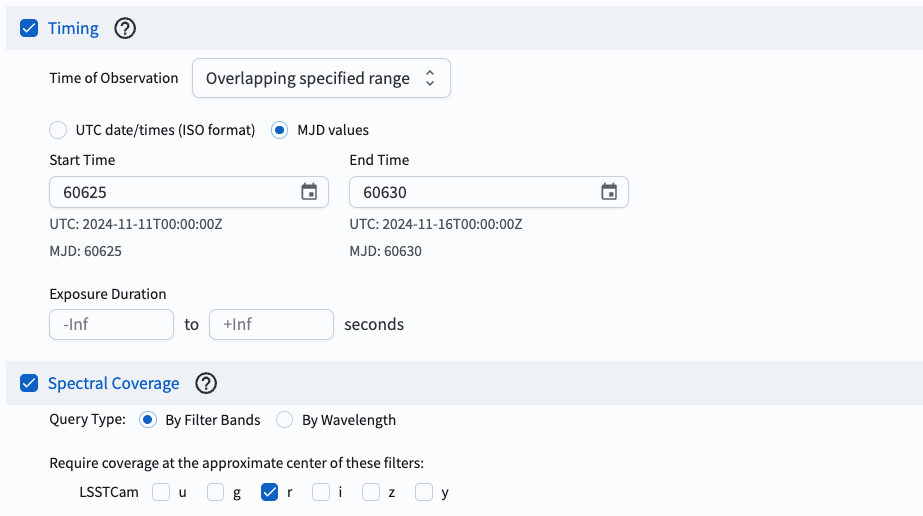The image size is (923, 516).
Task: Open the Timing help question mark icon
Action: (124, 29)
